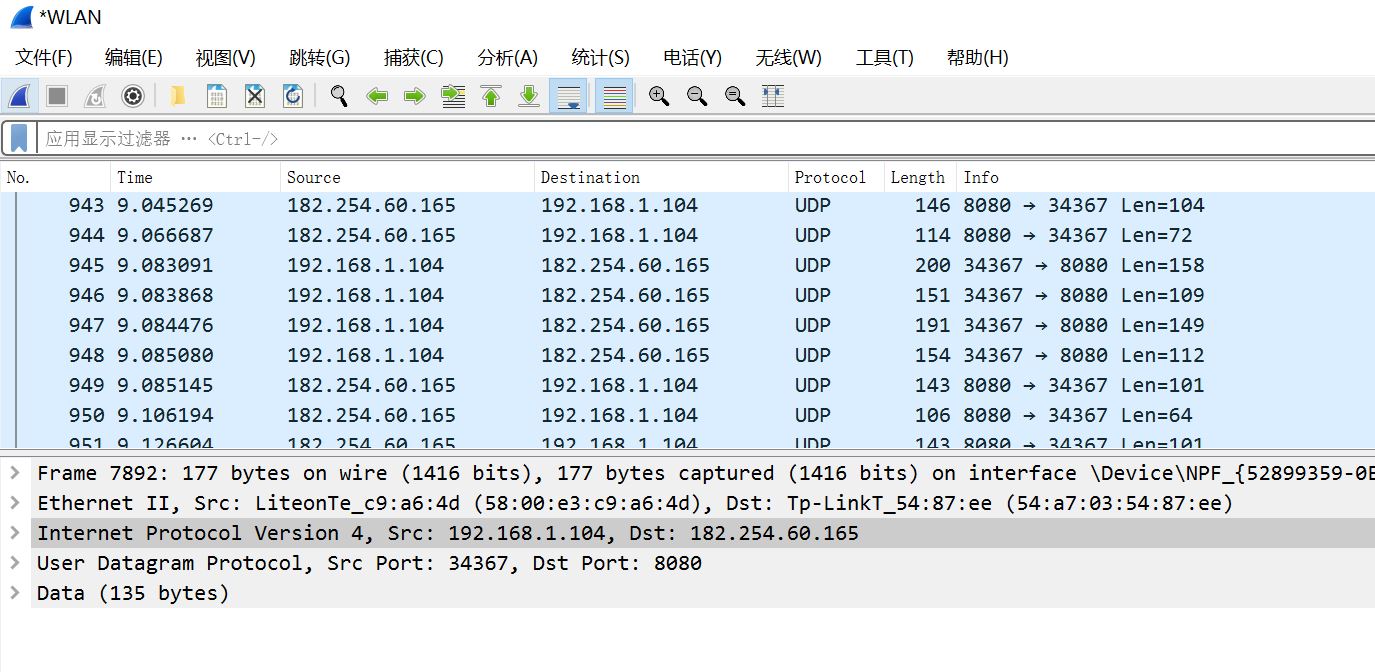Screen dimensions: 1375x672
Task: Open display filter bookmark menu
Action: (x=19, y=138)
